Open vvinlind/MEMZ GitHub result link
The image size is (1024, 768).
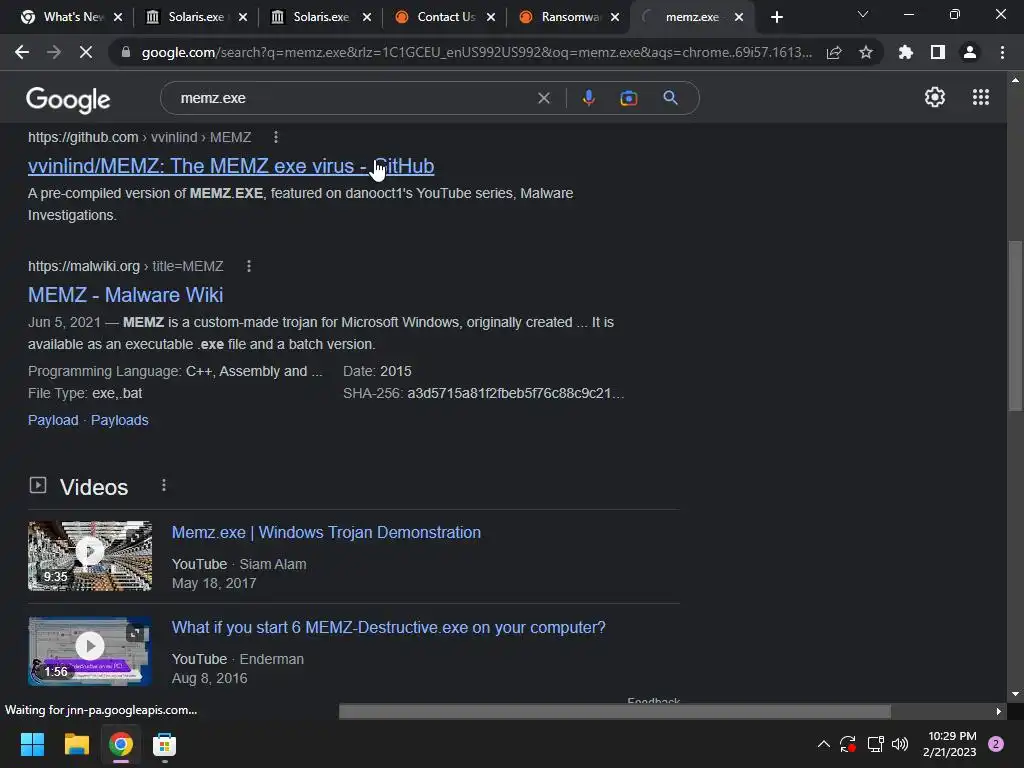point(231,166)
